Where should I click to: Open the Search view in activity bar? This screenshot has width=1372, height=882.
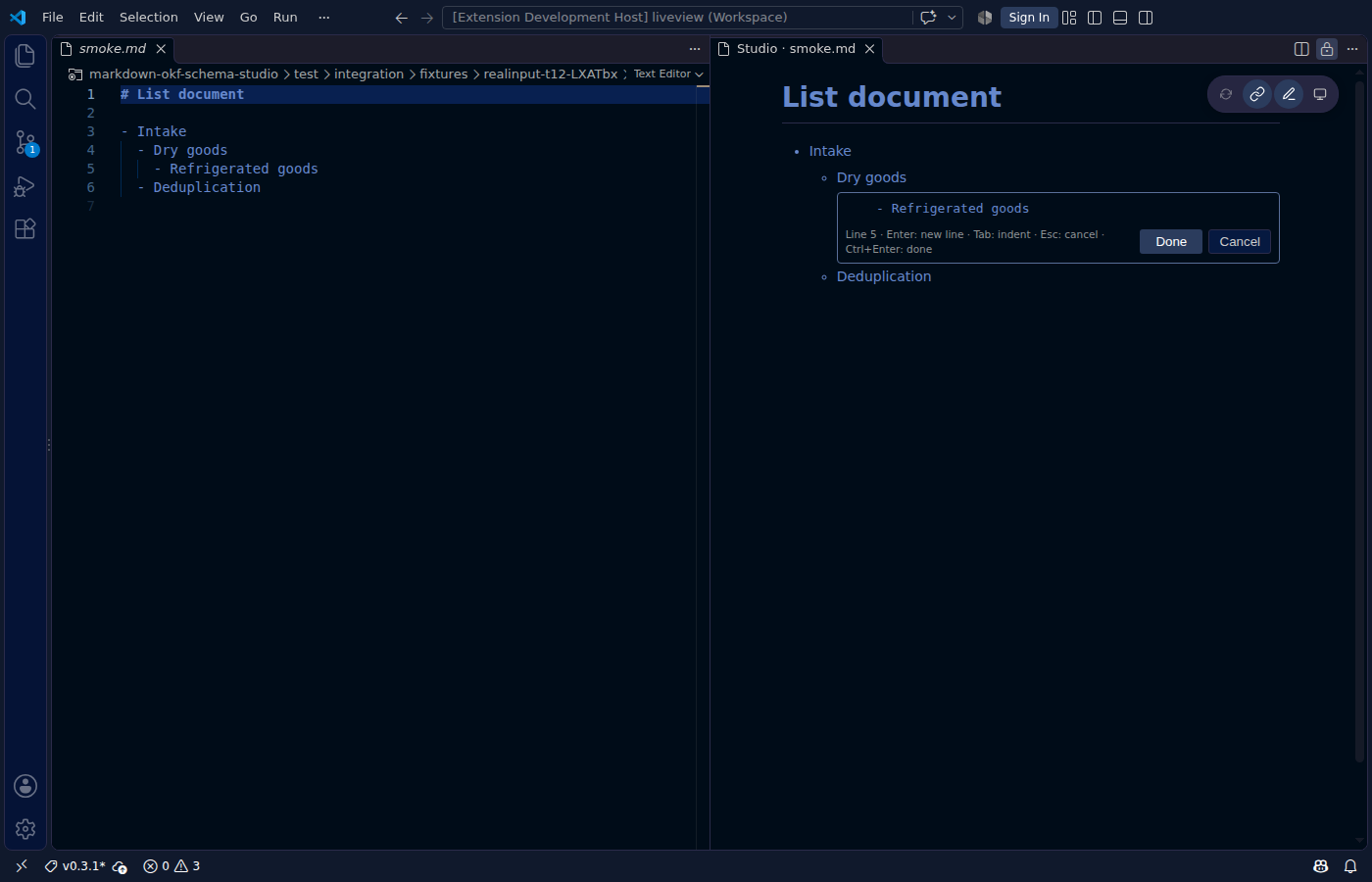click(x=25, y=99)
